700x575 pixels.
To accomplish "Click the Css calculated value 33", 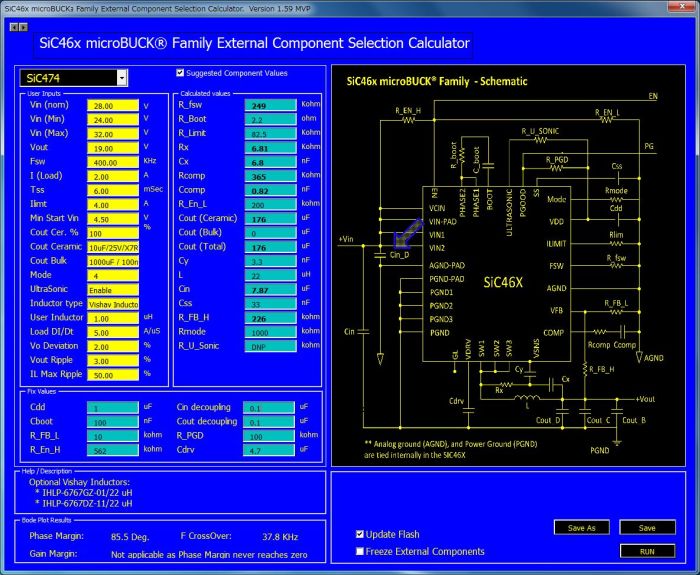I will (271, 304).
